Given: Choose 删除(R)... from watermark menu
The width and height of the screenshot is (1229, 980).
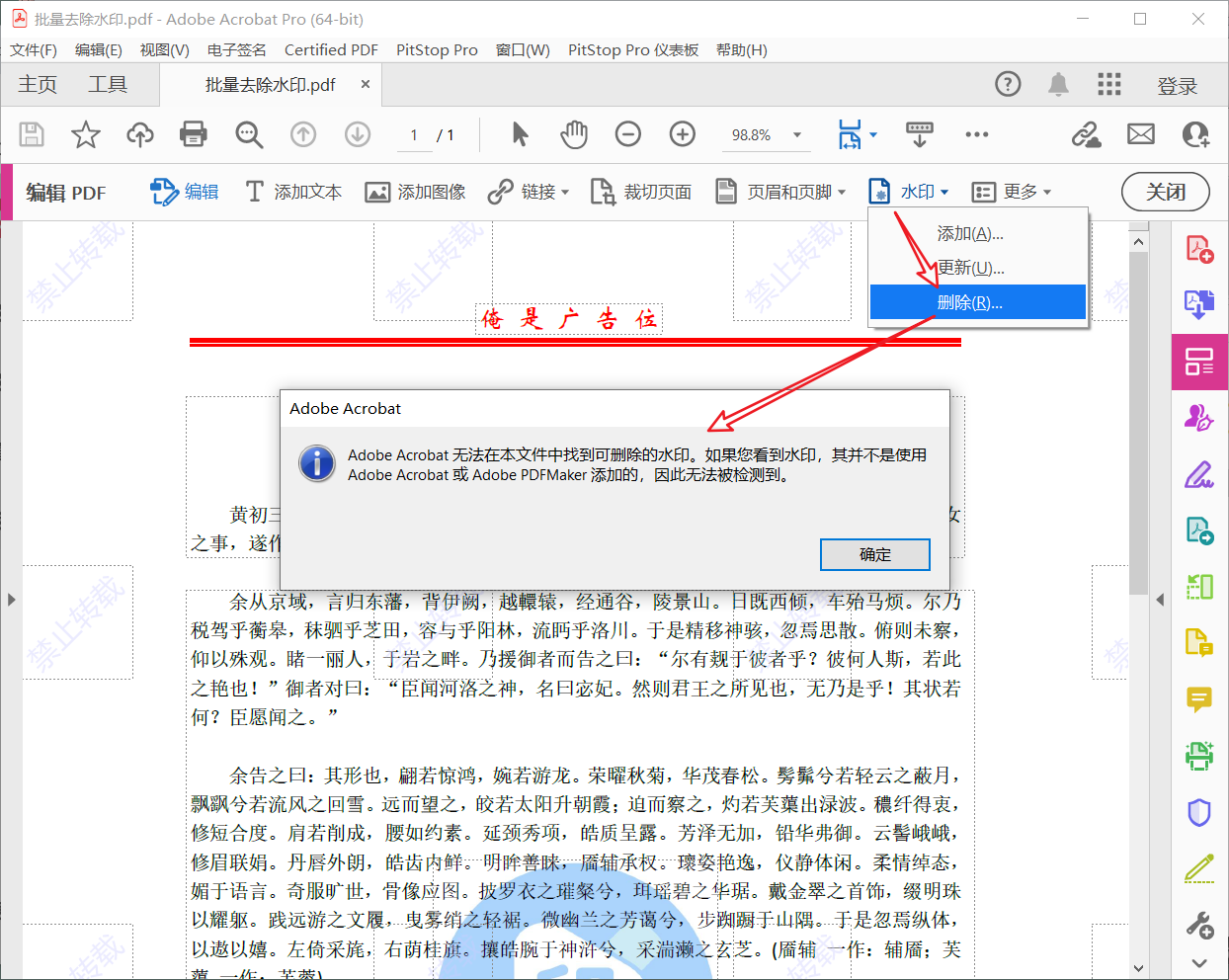Looking at the screenshot, I should 978,302.
